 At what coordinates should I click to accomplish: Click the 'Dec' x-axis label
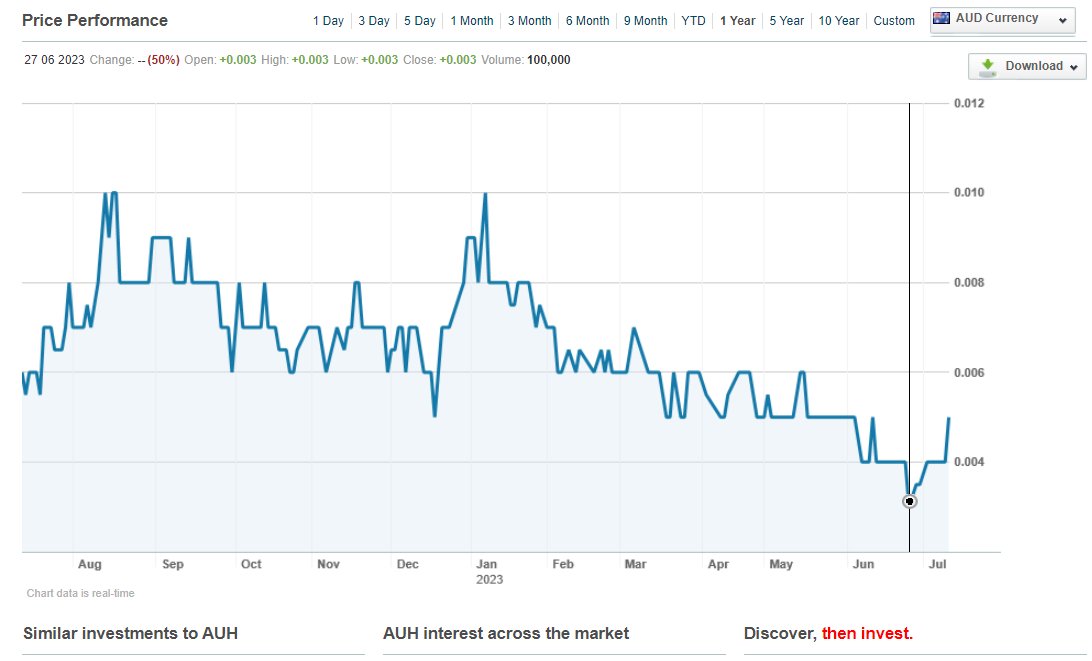click(407, 564)
